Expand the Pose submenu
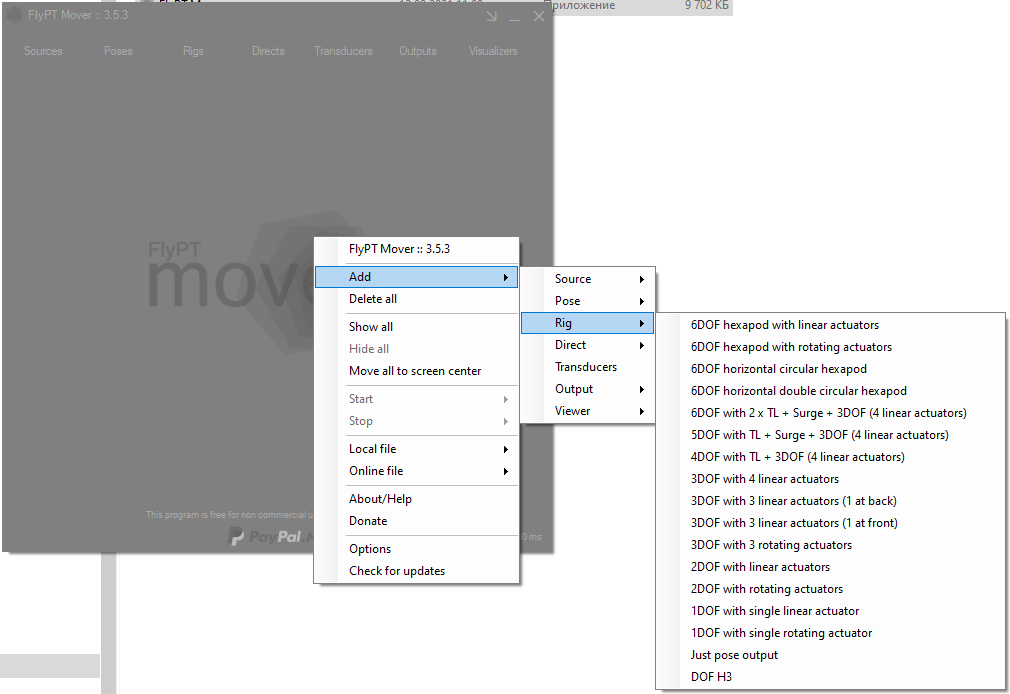Image resolution: width=1010 pixels, height=694 pixels. pyautogui.click(x=587, y=301)
